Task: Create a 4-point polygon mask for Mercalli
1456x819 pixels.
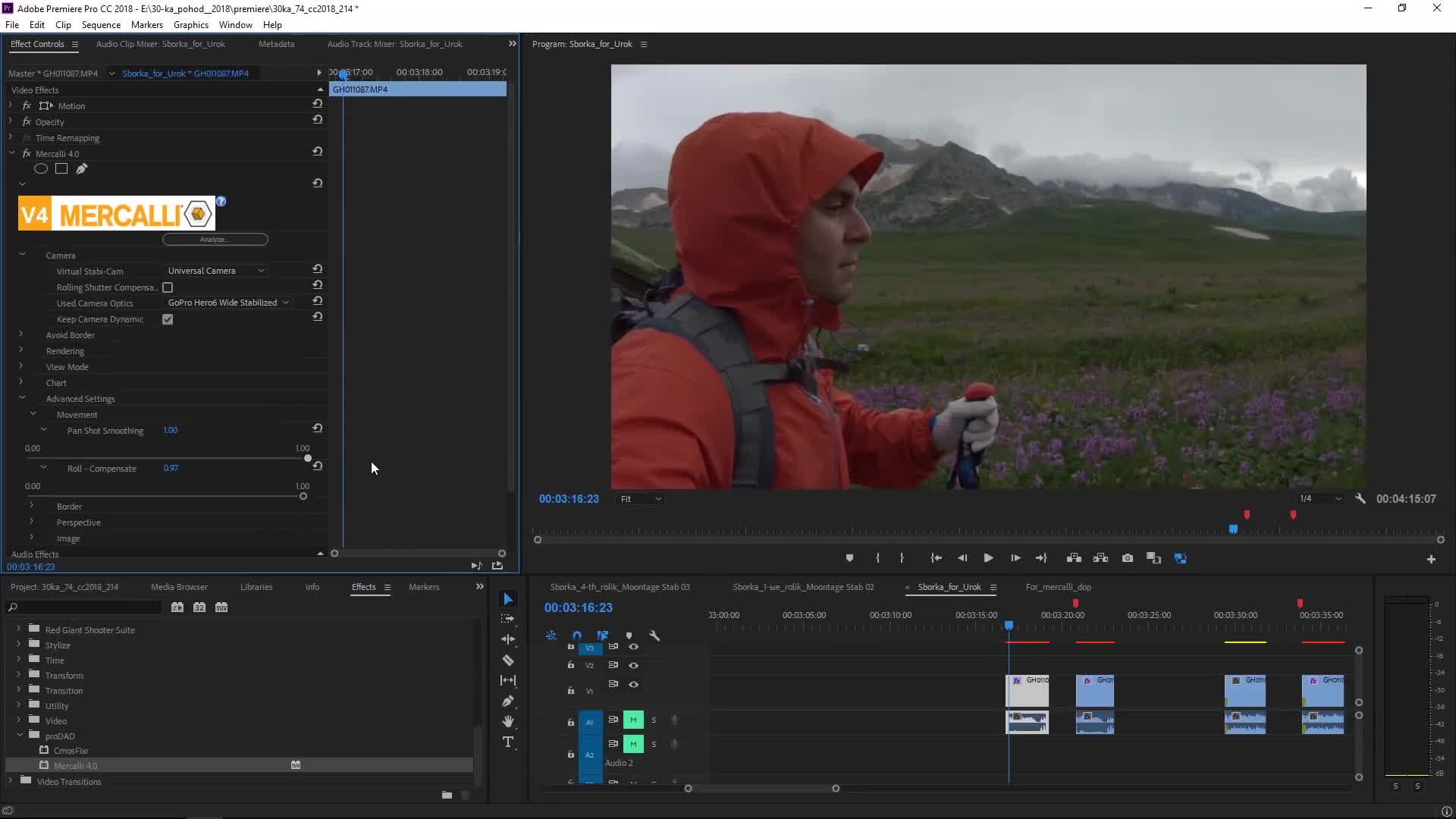Action: coord(61,169)
